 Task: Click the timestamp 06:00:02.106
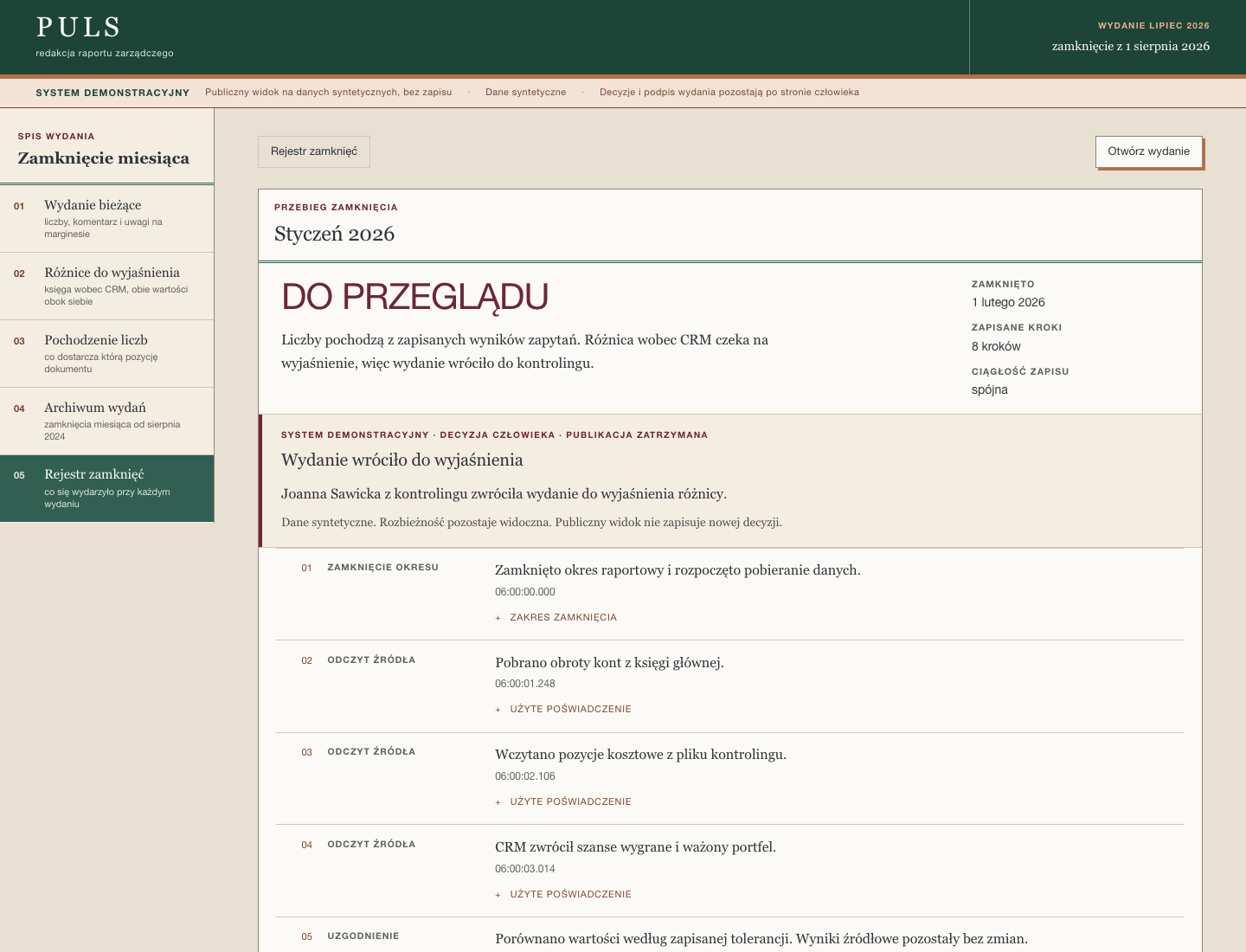coord(525,776)
